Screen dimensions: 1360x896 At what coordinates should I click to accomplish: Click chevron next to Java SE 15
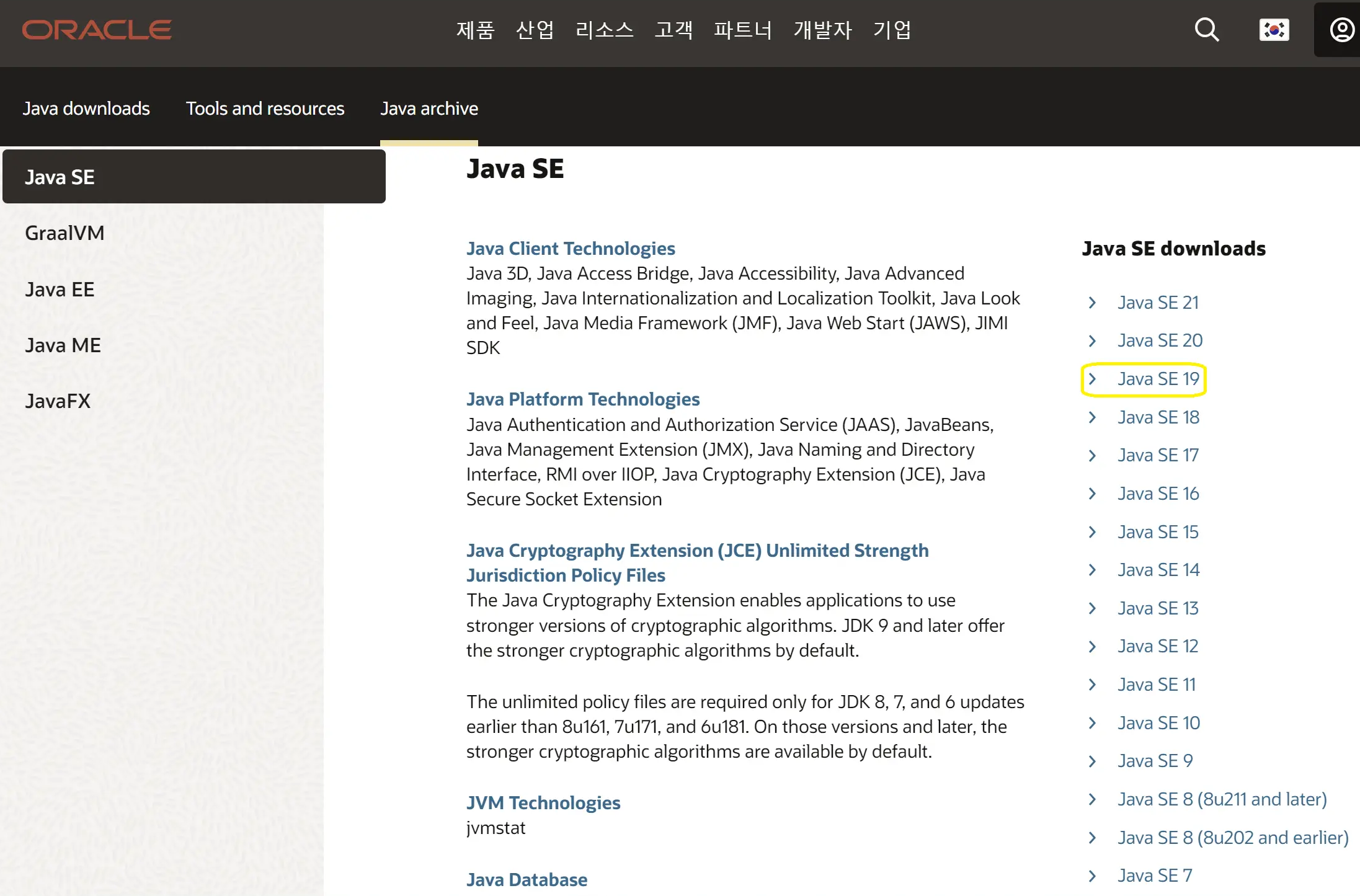point(1093,532)
